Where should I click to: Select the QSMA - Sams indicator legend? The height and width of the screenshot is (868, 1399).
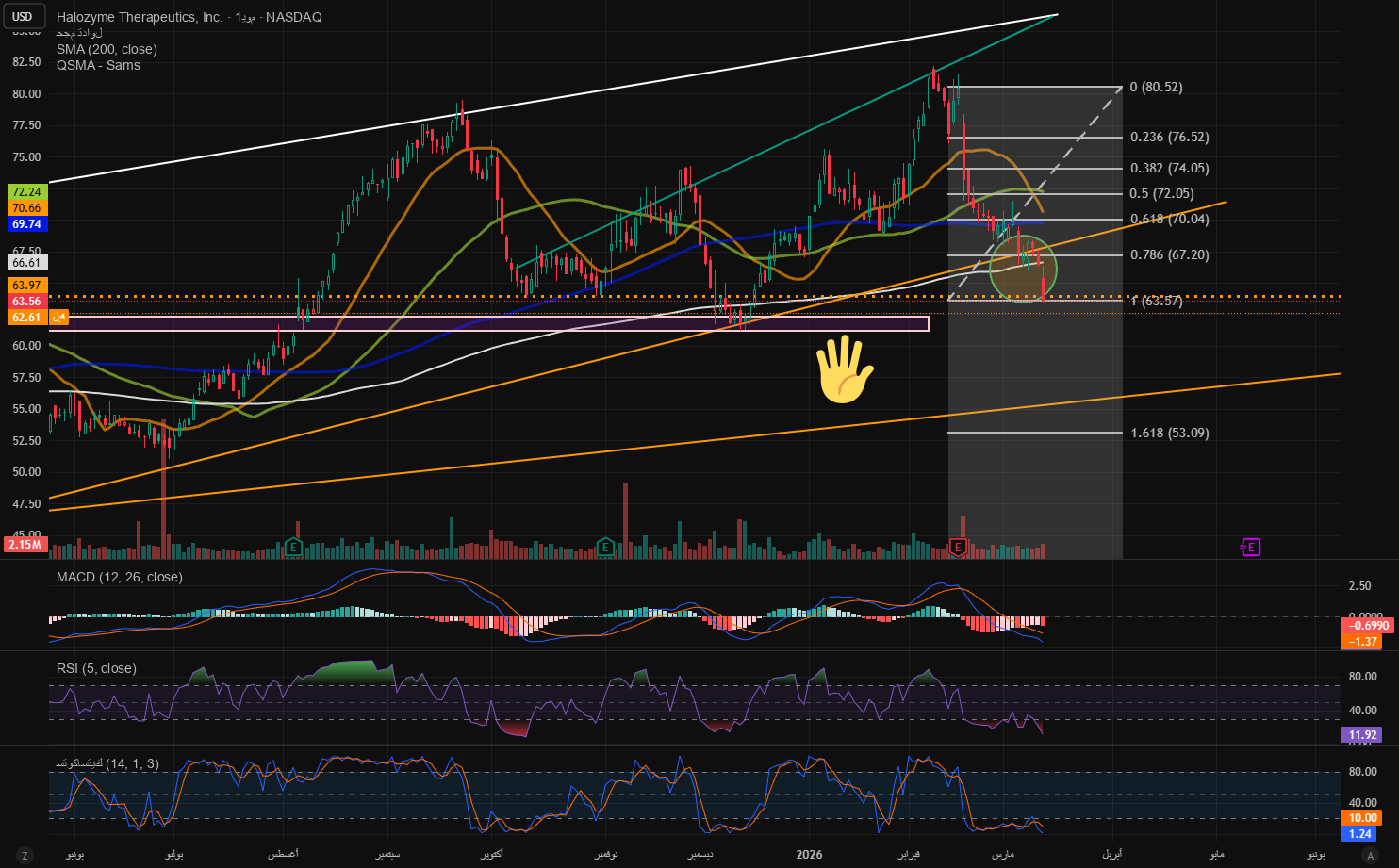tap(98, 65)
